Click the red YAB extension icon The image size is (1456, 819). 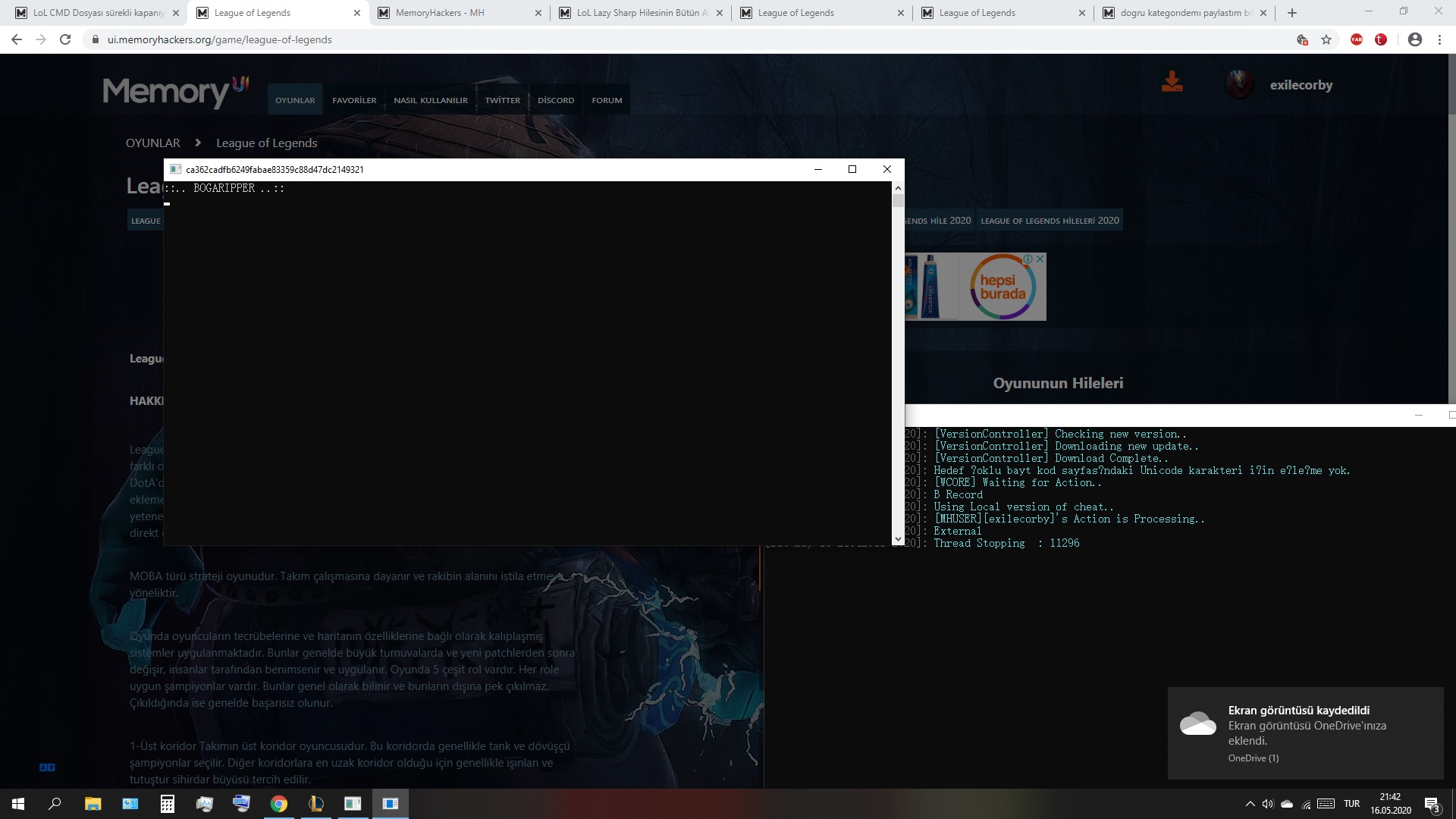(1357, 39)
